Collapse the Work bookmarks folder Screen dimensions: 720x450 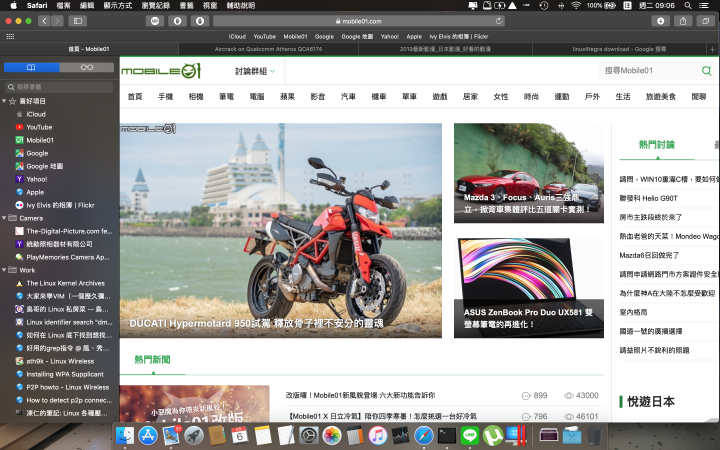click(x=4, y=270)
